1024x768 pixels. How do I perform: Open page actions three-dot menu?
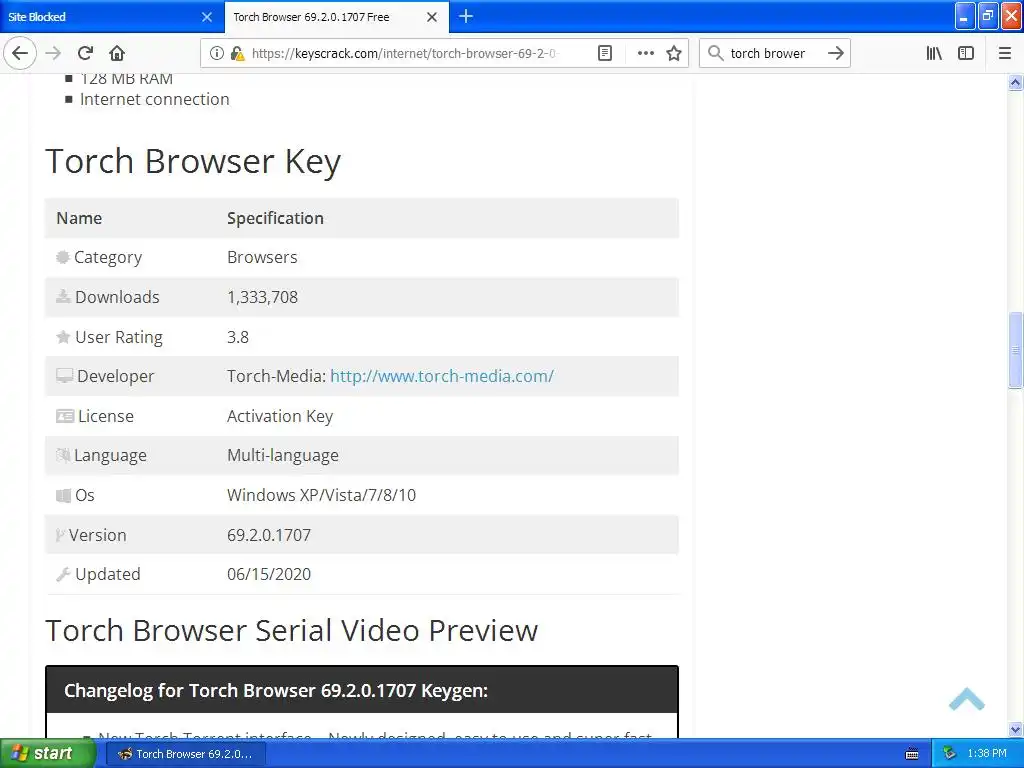(x=645, y=53)
